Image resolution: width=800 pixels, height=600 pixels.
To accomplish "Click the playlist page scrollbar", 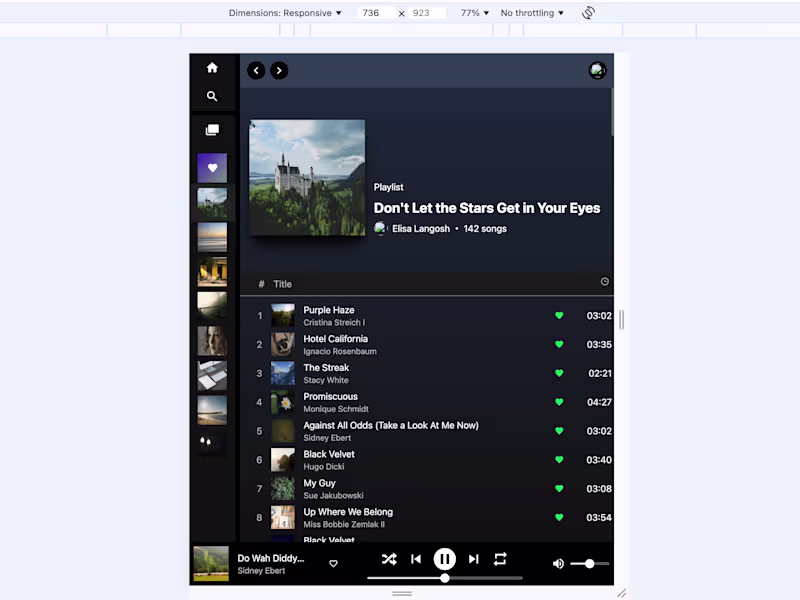I will tap(612, 112).
